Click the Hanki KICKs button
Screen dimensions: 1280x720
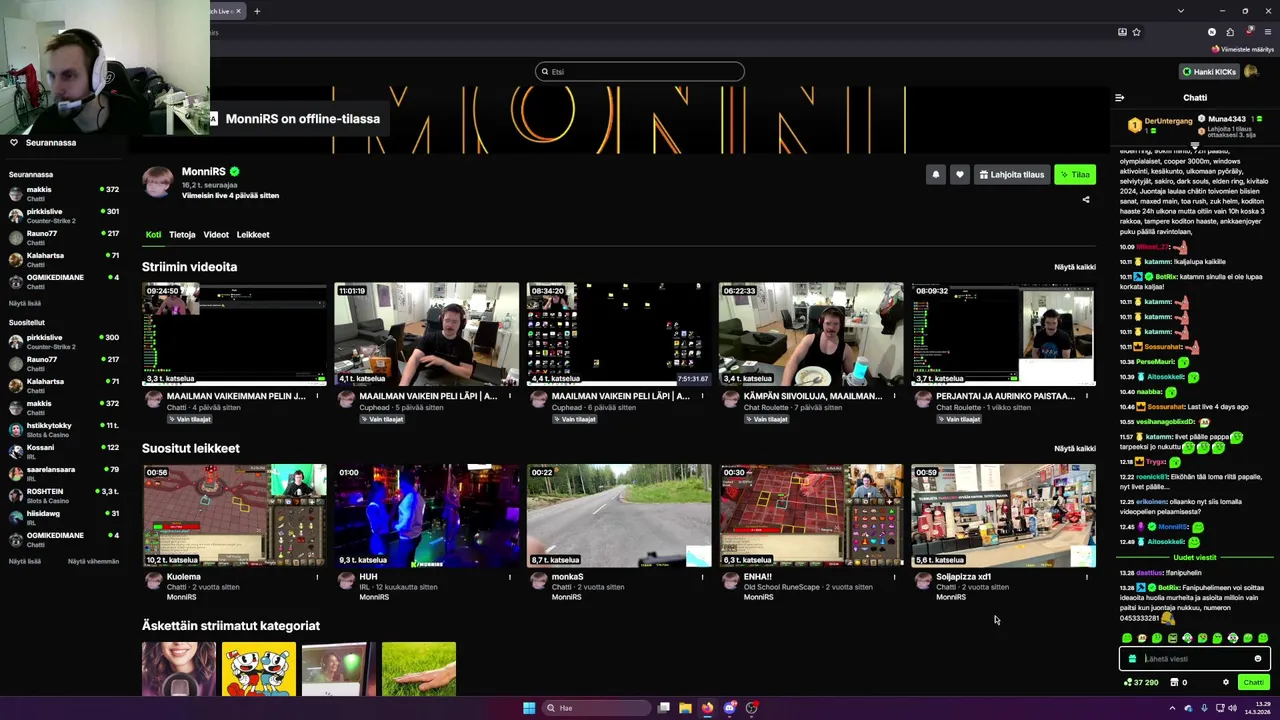(x=1209, y=72)
